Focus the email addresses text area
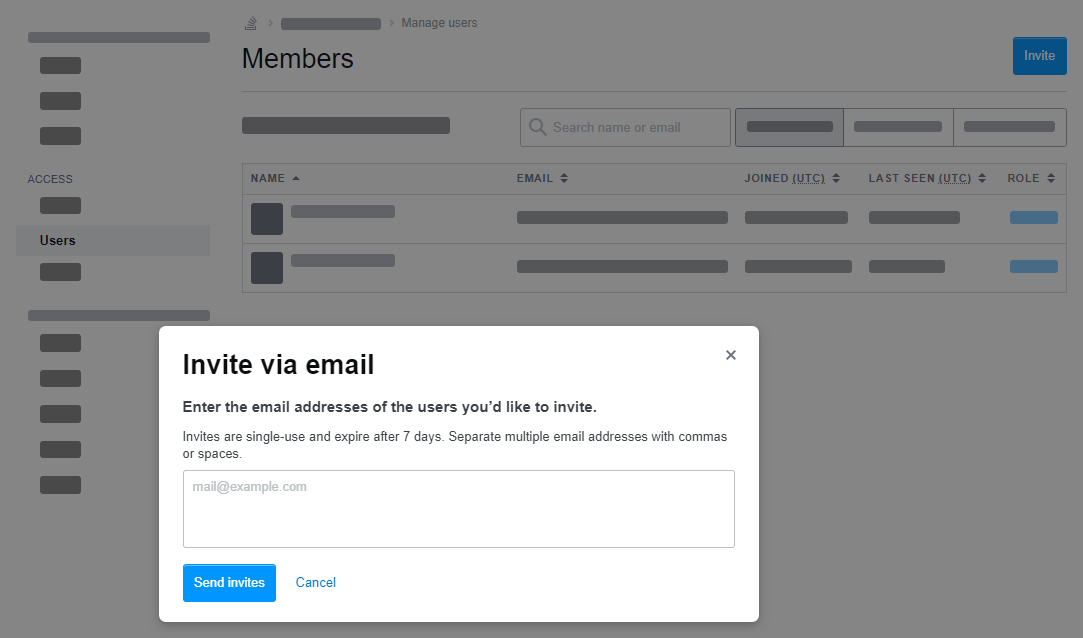The width and height of the screenshot is (1083, 638). pyautogui.click(x=458, y=509)
